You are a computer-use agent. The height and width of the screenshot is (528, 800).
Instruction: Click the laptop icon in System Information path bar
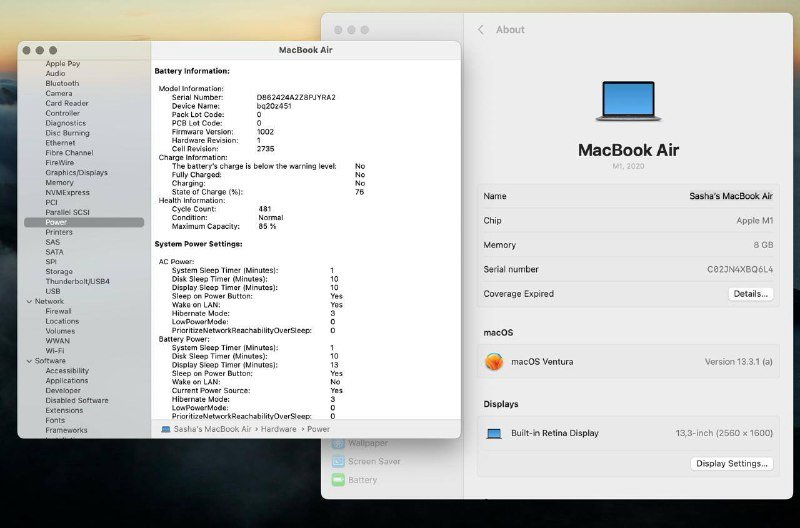coord(165,430)
